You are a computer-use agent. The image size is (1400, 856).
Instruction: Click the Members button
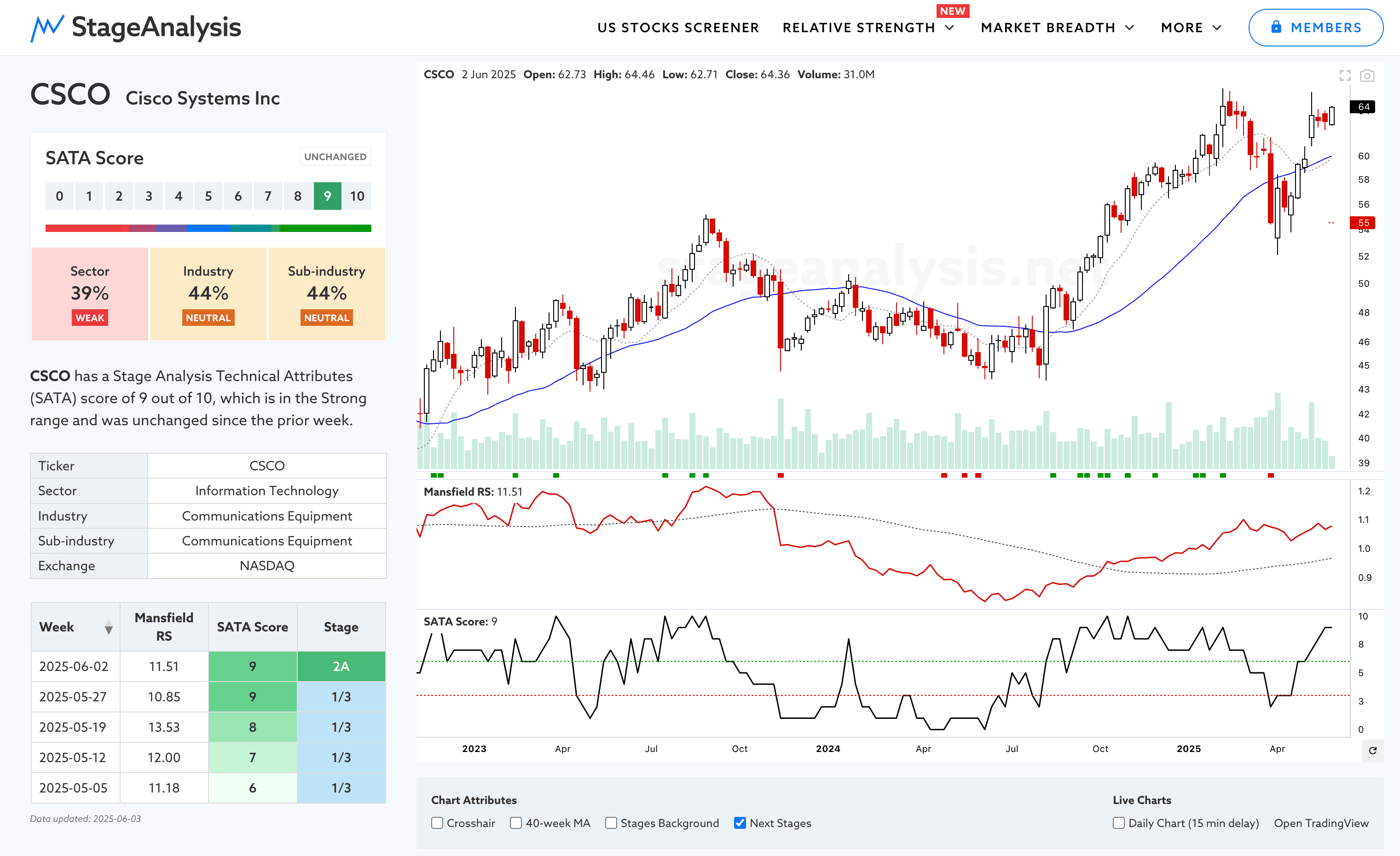tap(1316, 27)
